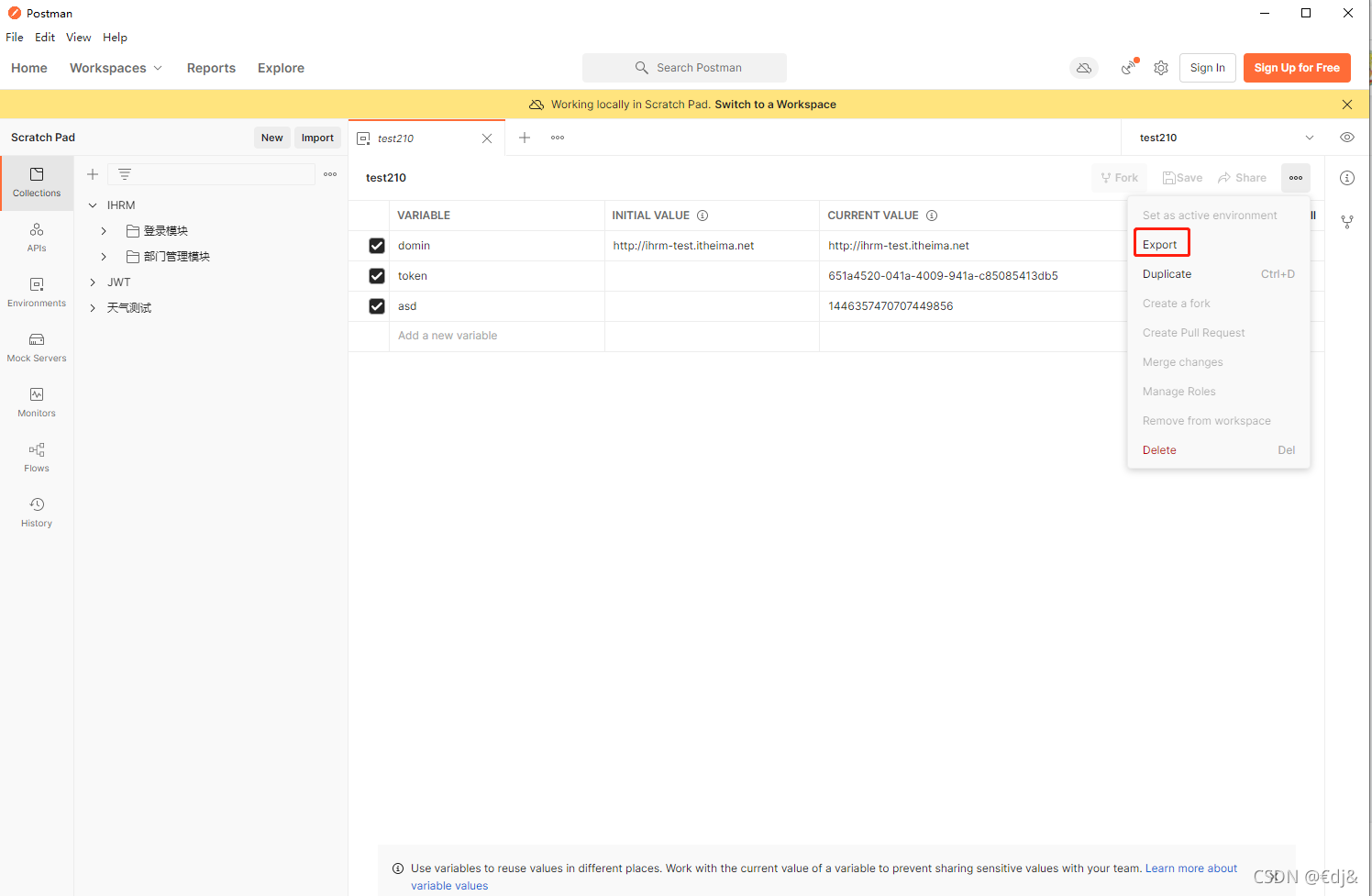Select Delete from the context menu
This screenshot has width=1372, height=896.
tap(1218, 450)
